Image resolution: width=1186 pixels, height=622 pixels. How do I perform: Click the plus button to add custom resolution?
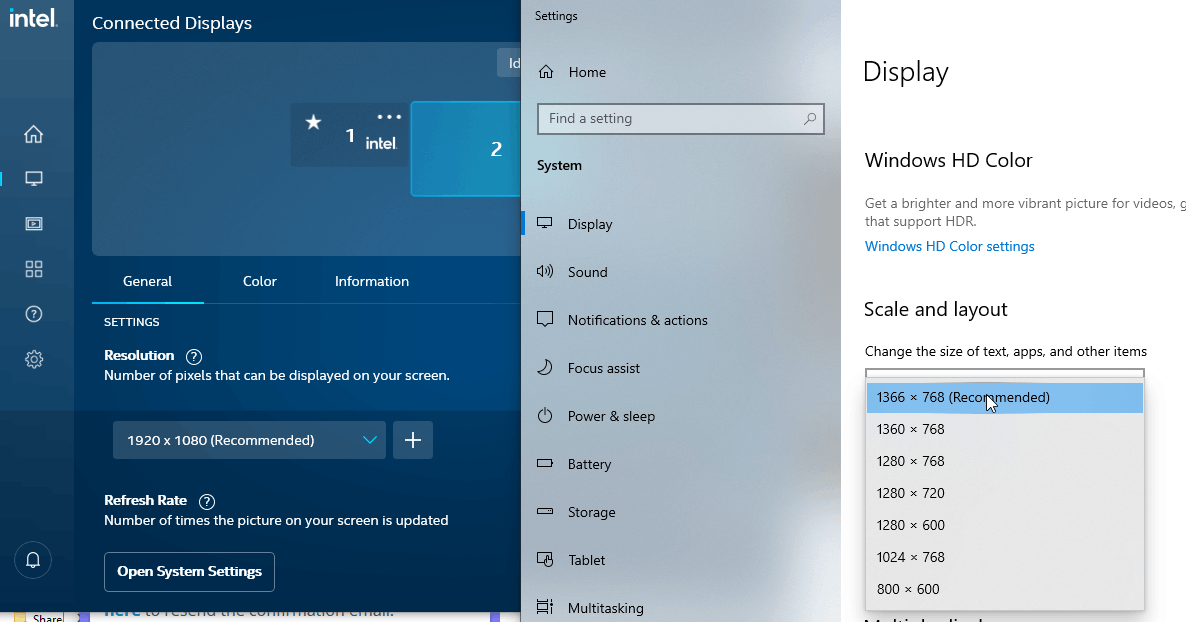tap(412, 439)
